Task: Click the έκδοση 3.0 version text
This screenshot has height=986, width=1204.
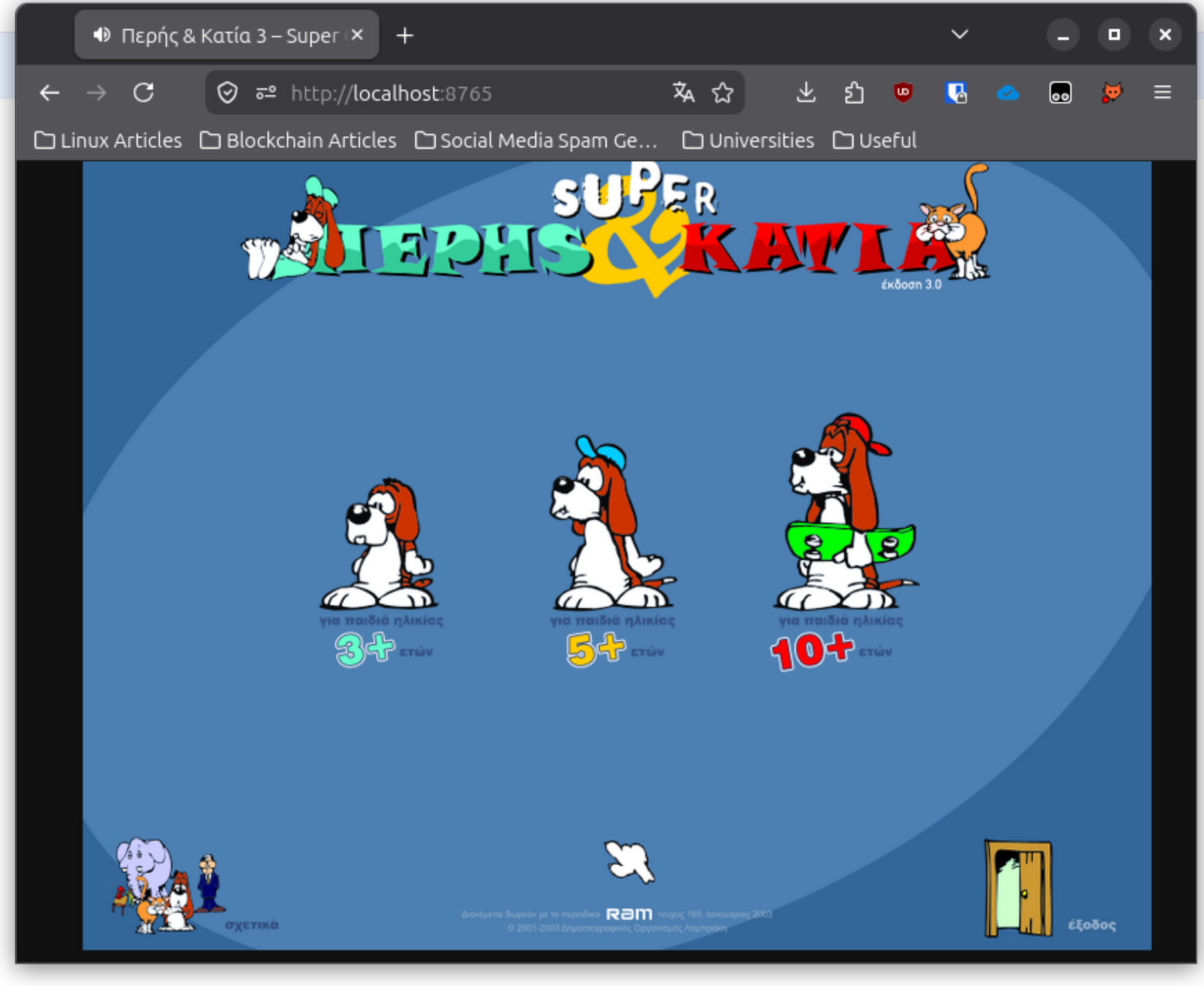Action: (x=911, y=285)
